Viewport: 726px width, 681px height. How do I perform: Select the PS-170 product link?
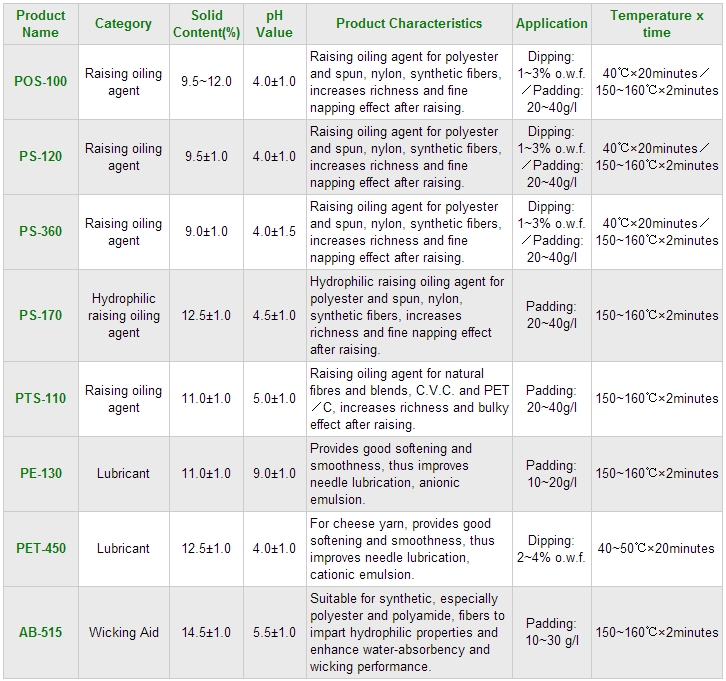(x=42, y=315)
